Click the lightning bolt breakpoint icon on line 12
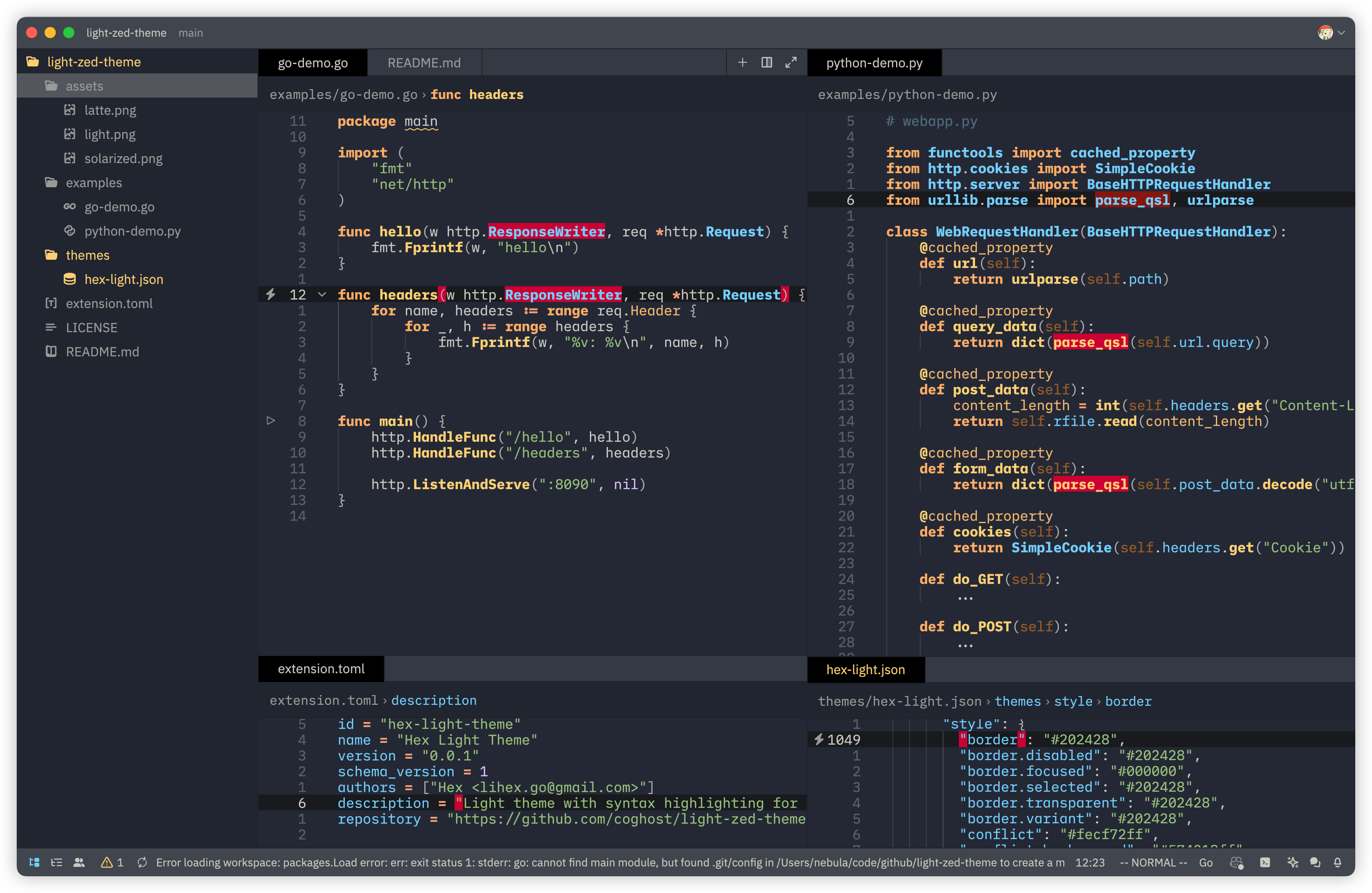Image resolution: width=1372 pixels, height=893 pixels. [272, 294]
